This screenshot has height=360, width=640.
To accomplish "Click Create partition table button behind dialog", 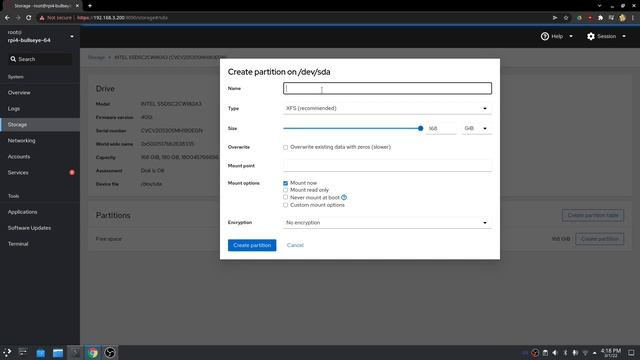I will [593, 215].
